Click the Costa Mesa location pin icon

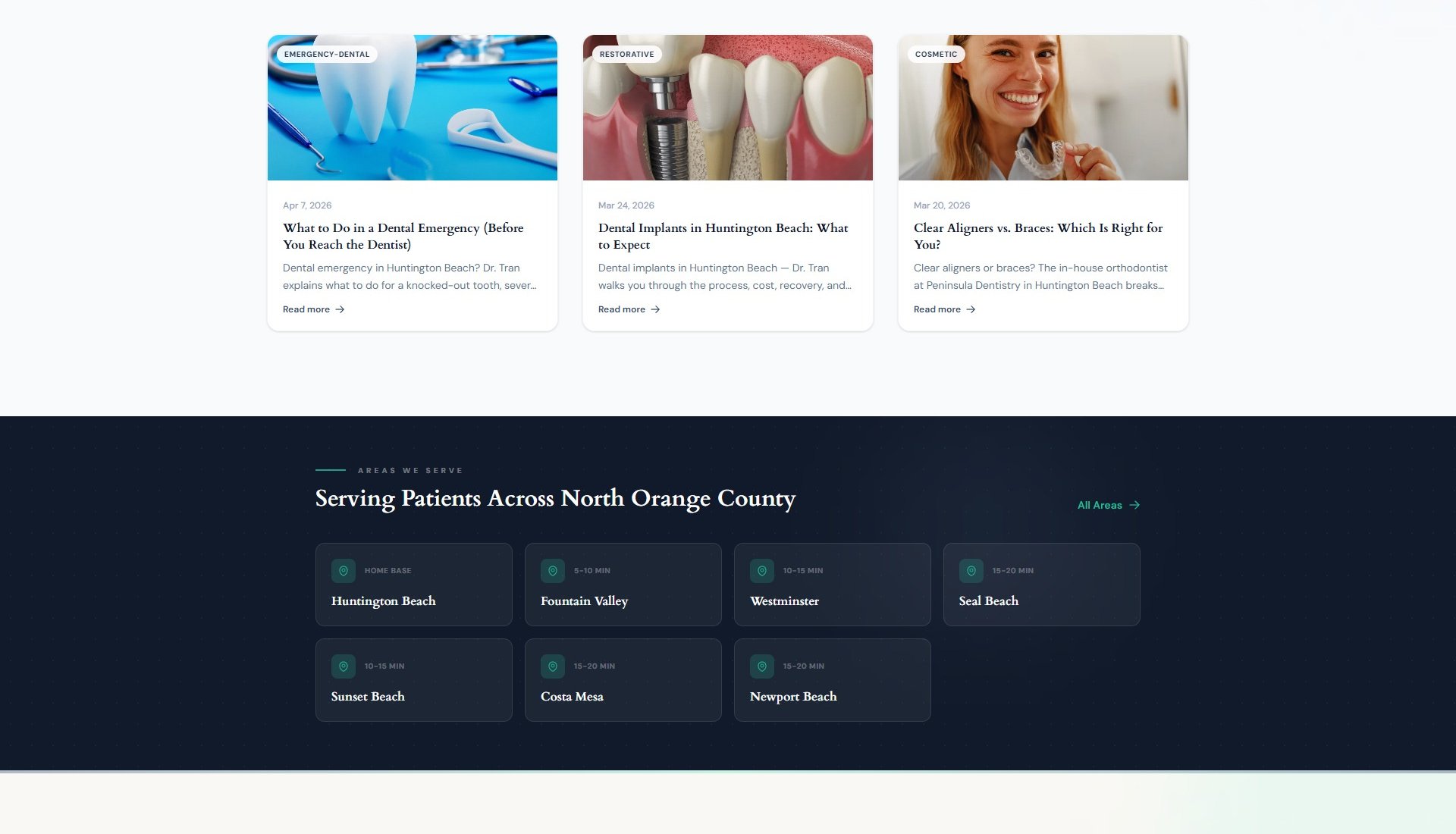click(553, 666)
